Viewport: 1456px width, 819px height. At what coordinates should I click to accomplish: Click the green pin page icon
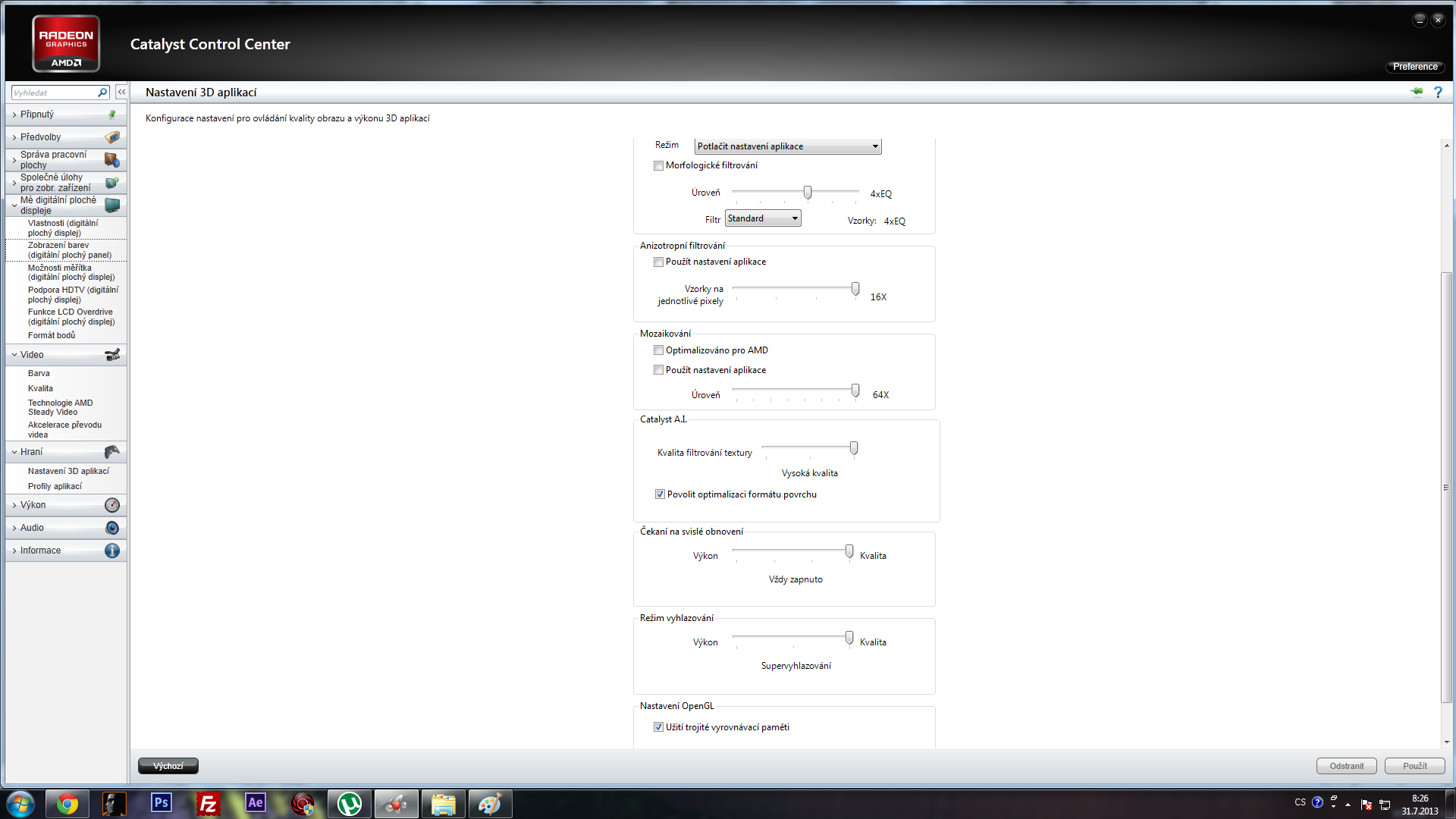tap(1417, 93)
